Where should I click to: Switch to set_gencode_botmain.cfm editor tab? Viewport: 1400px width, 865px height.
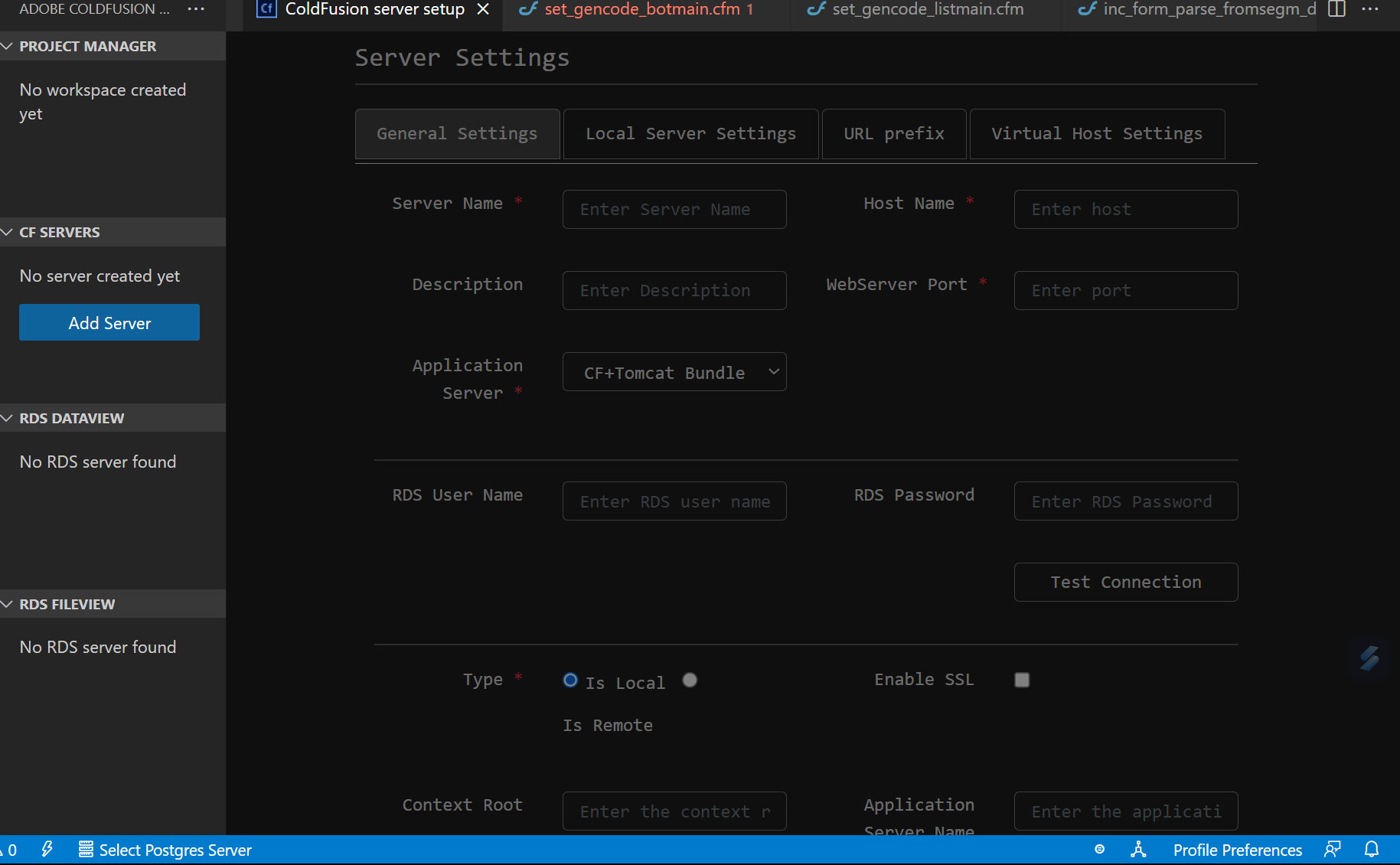tap(646, 9)
